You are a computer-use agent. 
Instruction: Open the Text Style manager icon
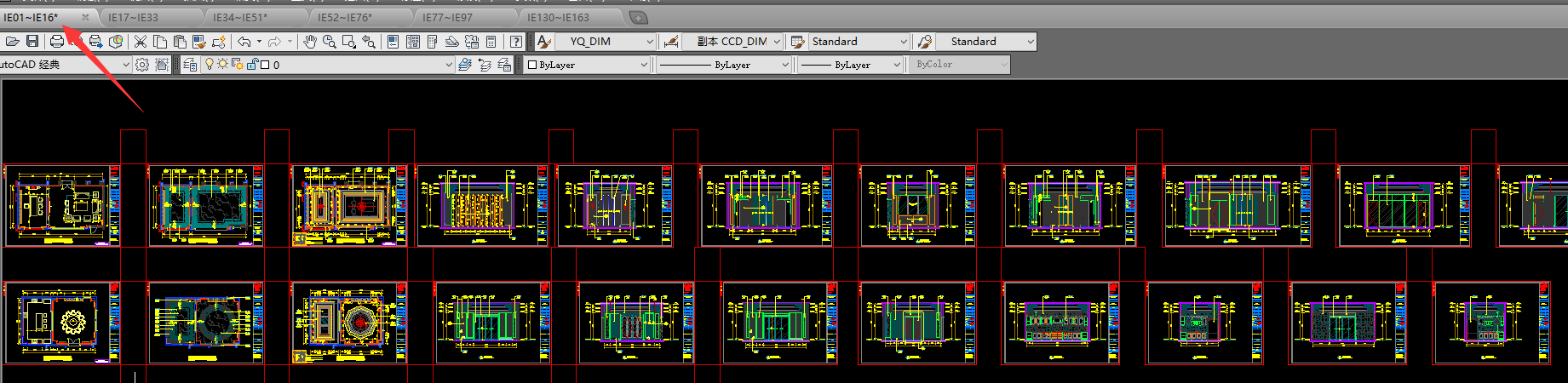coord(543,41)
